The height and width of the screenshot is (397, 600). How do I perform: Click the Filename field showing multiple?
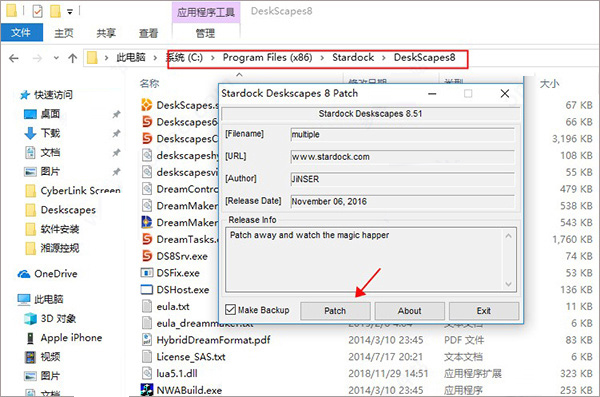point(402,134)
